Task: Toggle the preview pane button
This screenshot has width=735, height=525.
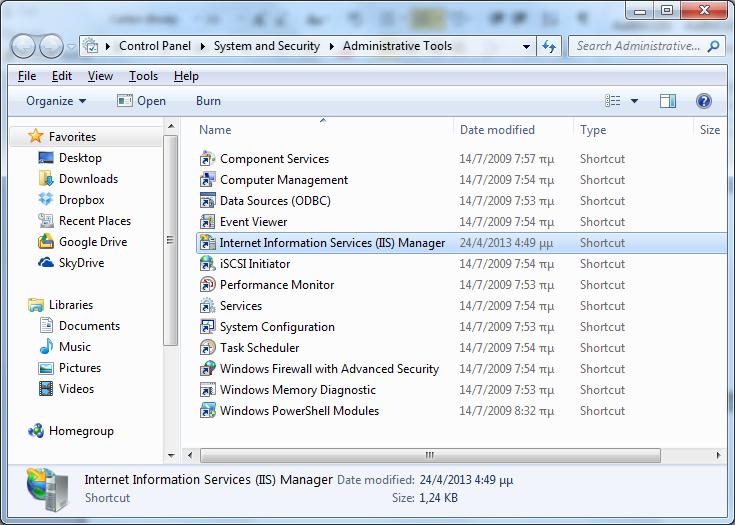Action: (668, 101)
